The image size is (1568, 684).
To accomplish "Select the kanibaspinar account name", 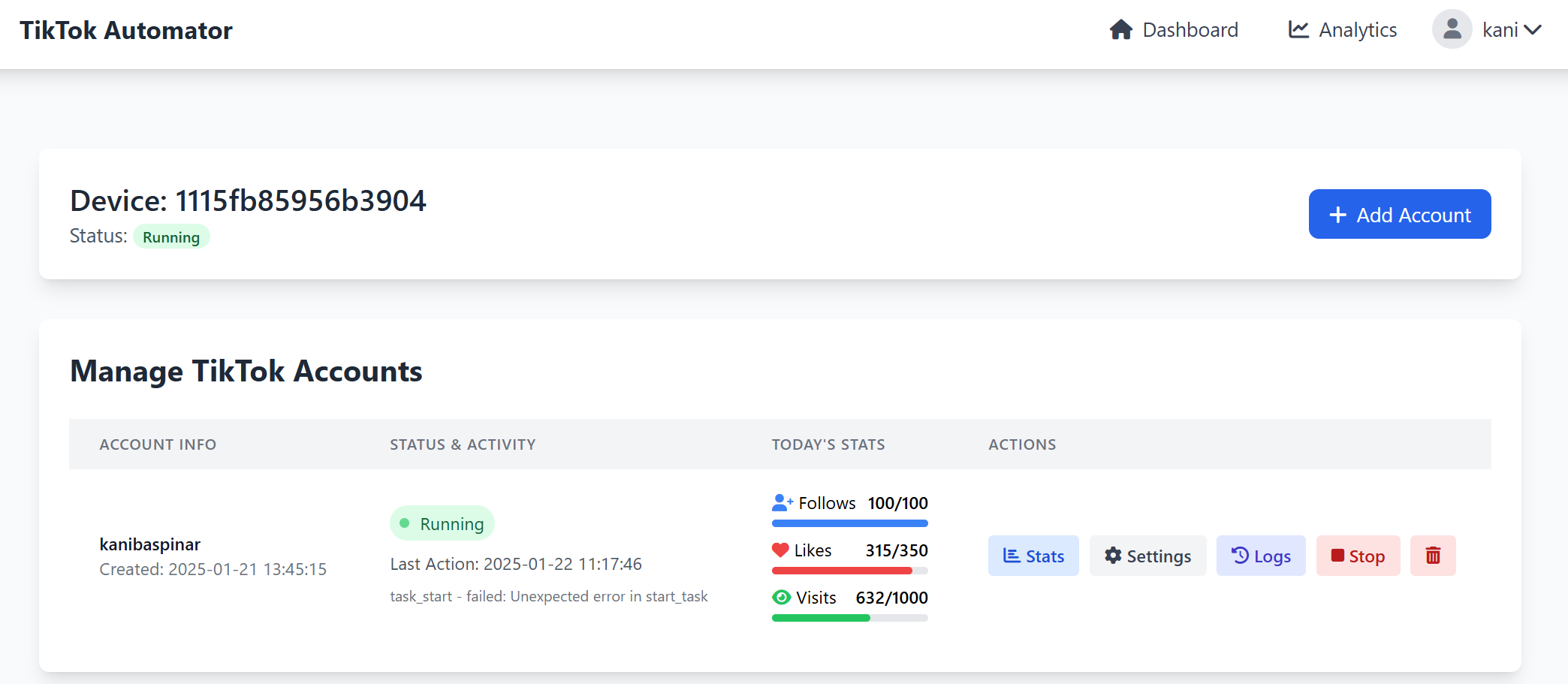I will click(150, 544).
